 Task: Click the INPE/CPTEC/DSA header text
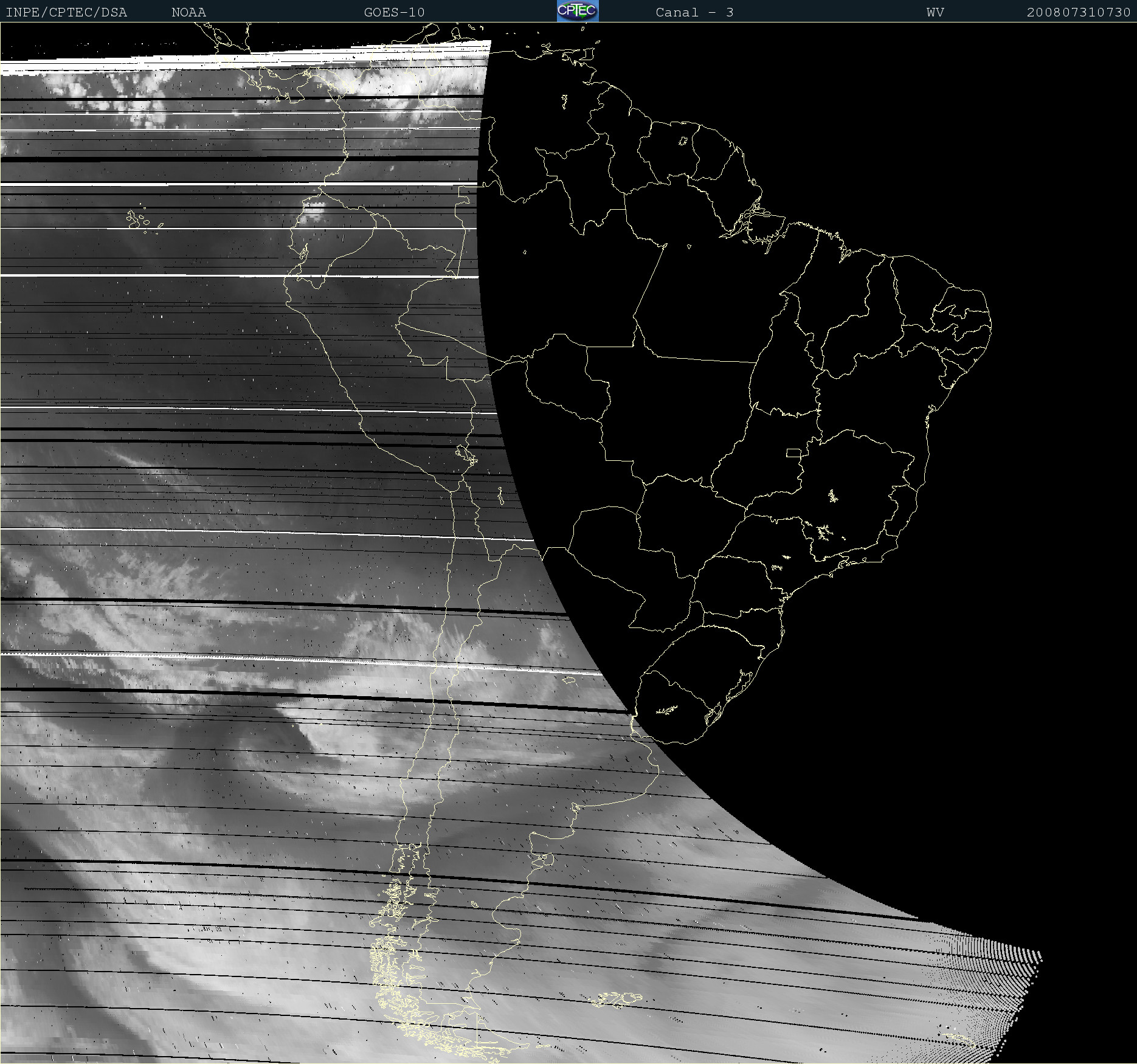[x=66, y=12]
